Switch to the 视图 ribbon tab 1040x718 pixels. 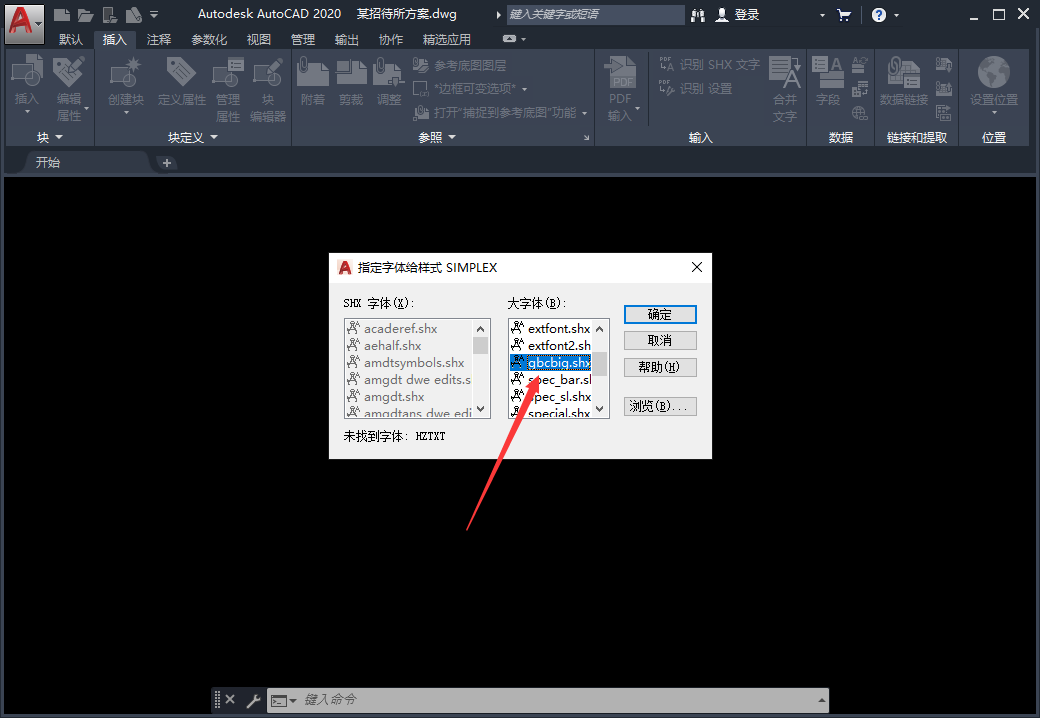coord(259,40)
